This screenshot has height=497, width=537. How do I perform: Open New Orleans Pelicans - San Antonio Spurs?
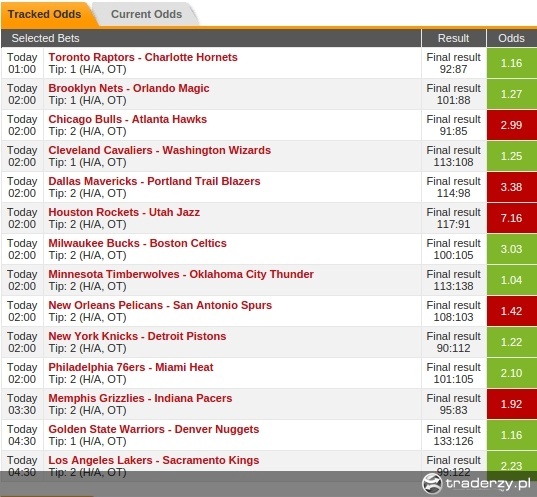pos(160,305)
